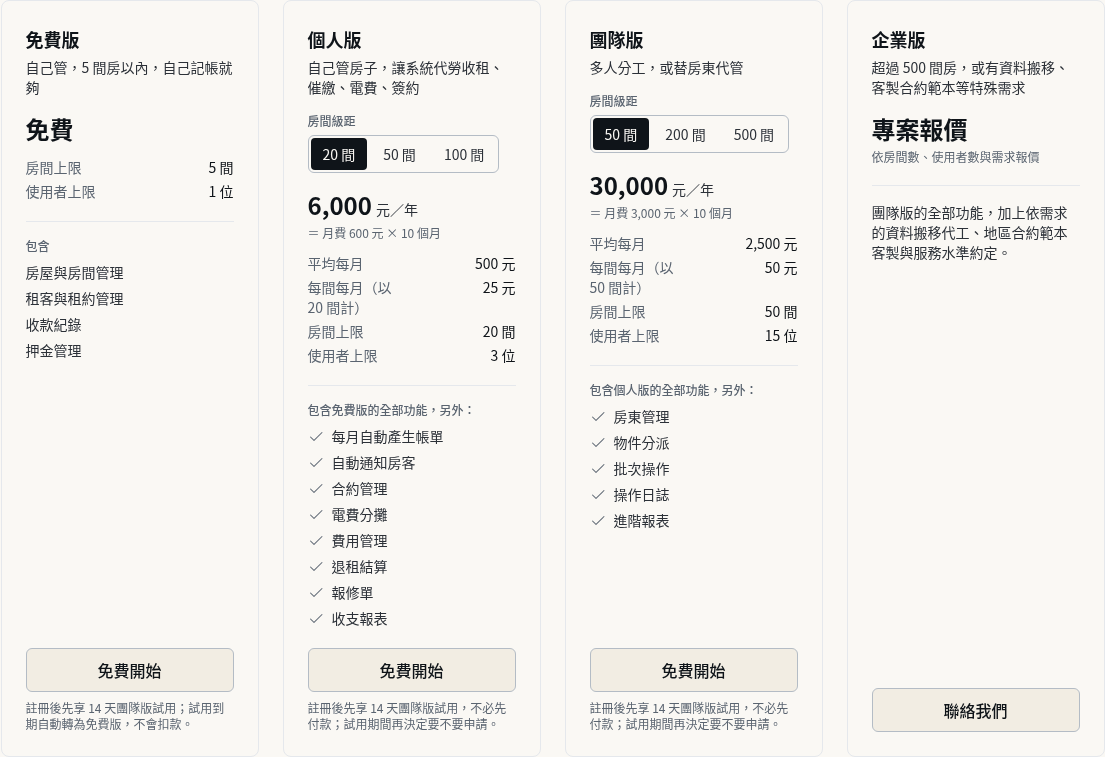
Task: Click checkmark beside 操作日誌
Action: coord(598,496)
